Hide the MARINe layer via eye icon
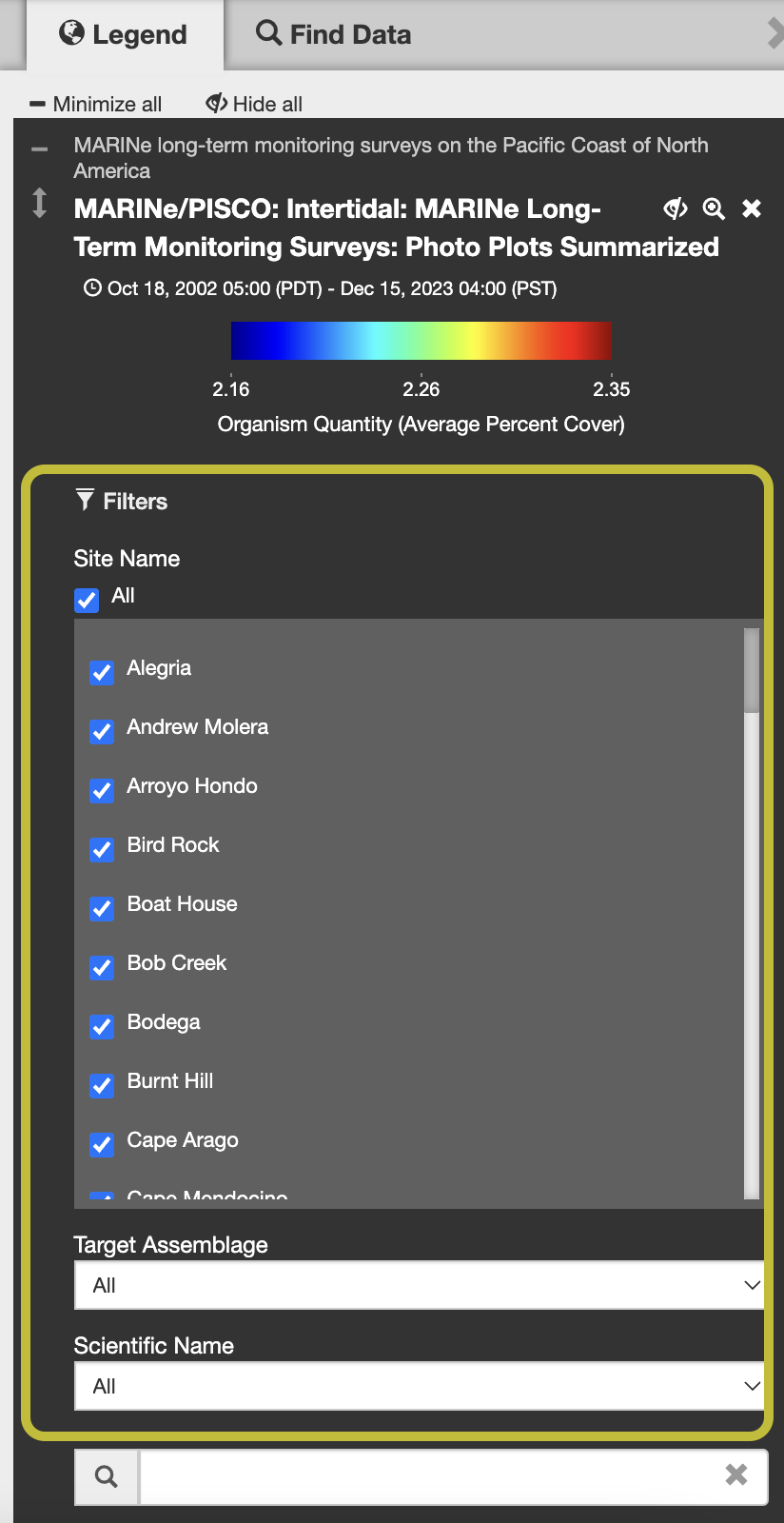 (676, 208)
